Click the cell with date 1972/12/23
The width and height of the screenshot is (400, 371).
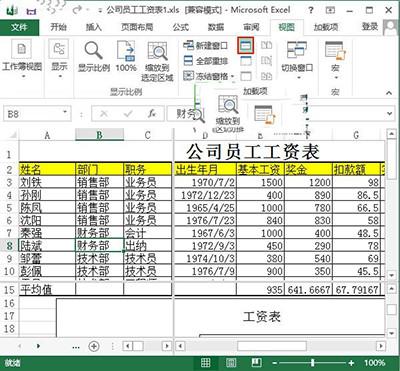click(x=205, y=195)
